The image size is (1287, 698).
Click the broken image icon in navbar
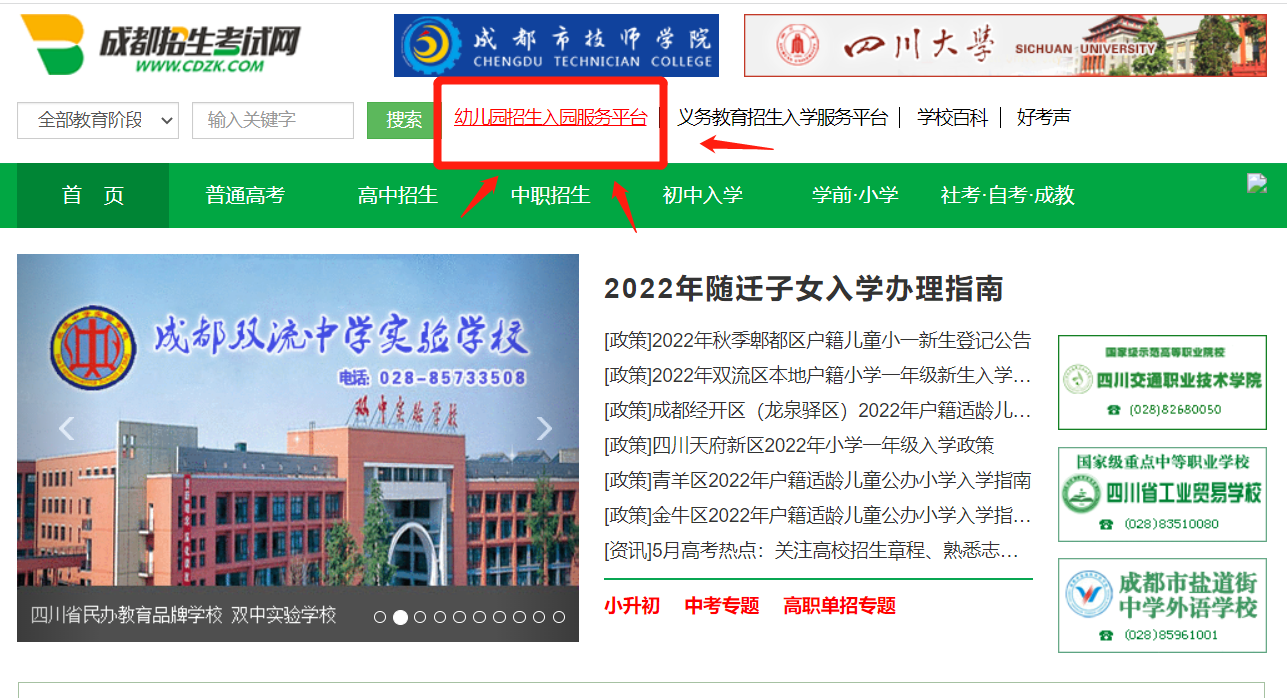coord(1257,183)
